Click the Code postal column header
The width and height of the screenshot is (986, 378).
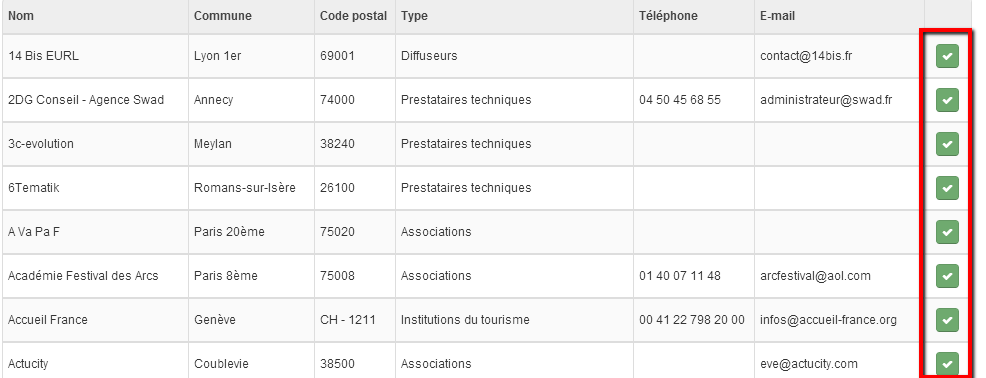(x=353, y=16)
